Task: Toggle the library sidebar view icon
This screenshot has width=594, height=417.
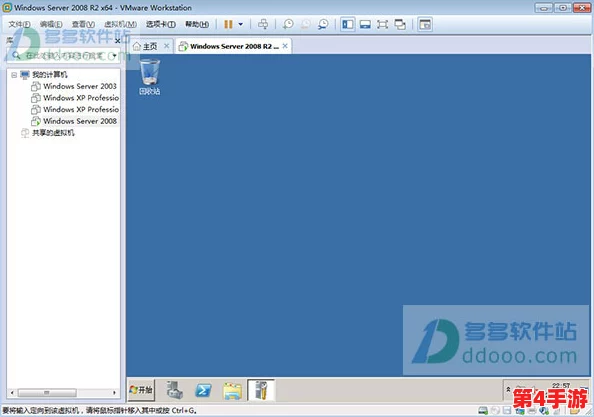Action: [347, 25]
